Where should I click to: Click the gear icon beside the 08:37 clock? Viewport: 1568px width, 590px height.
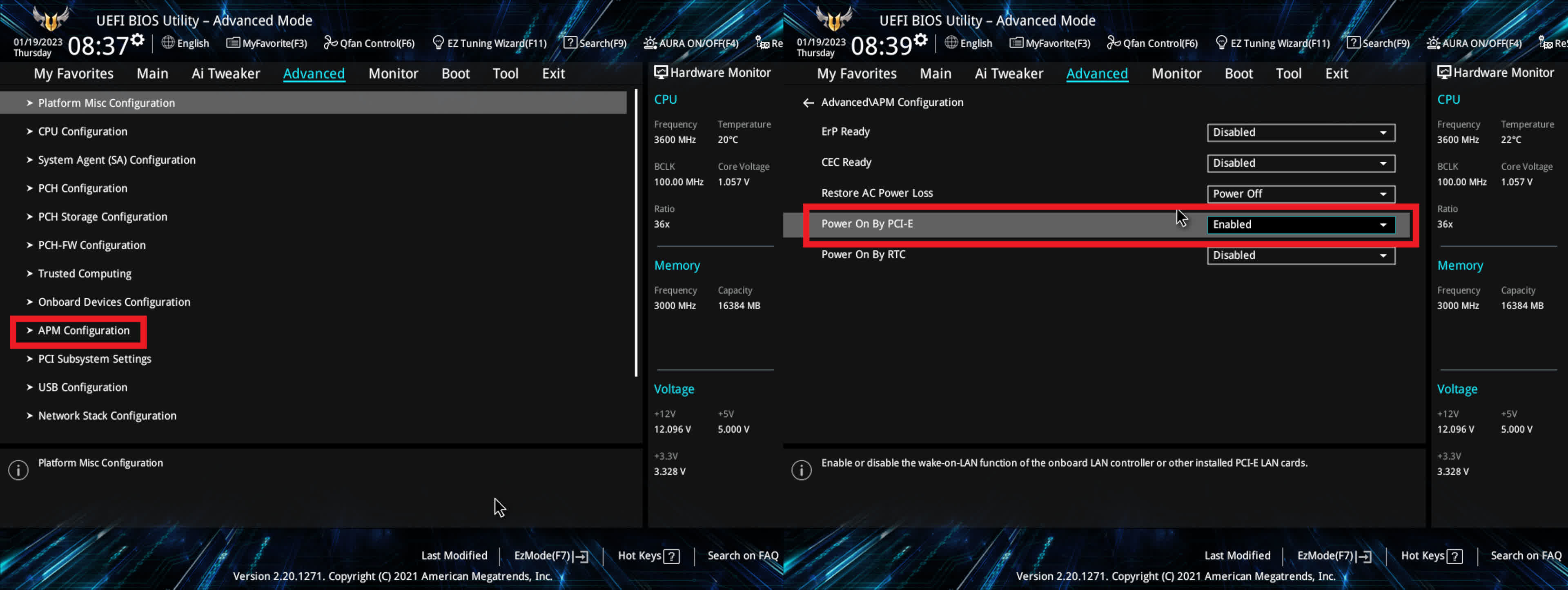click(x=138, y=40)
